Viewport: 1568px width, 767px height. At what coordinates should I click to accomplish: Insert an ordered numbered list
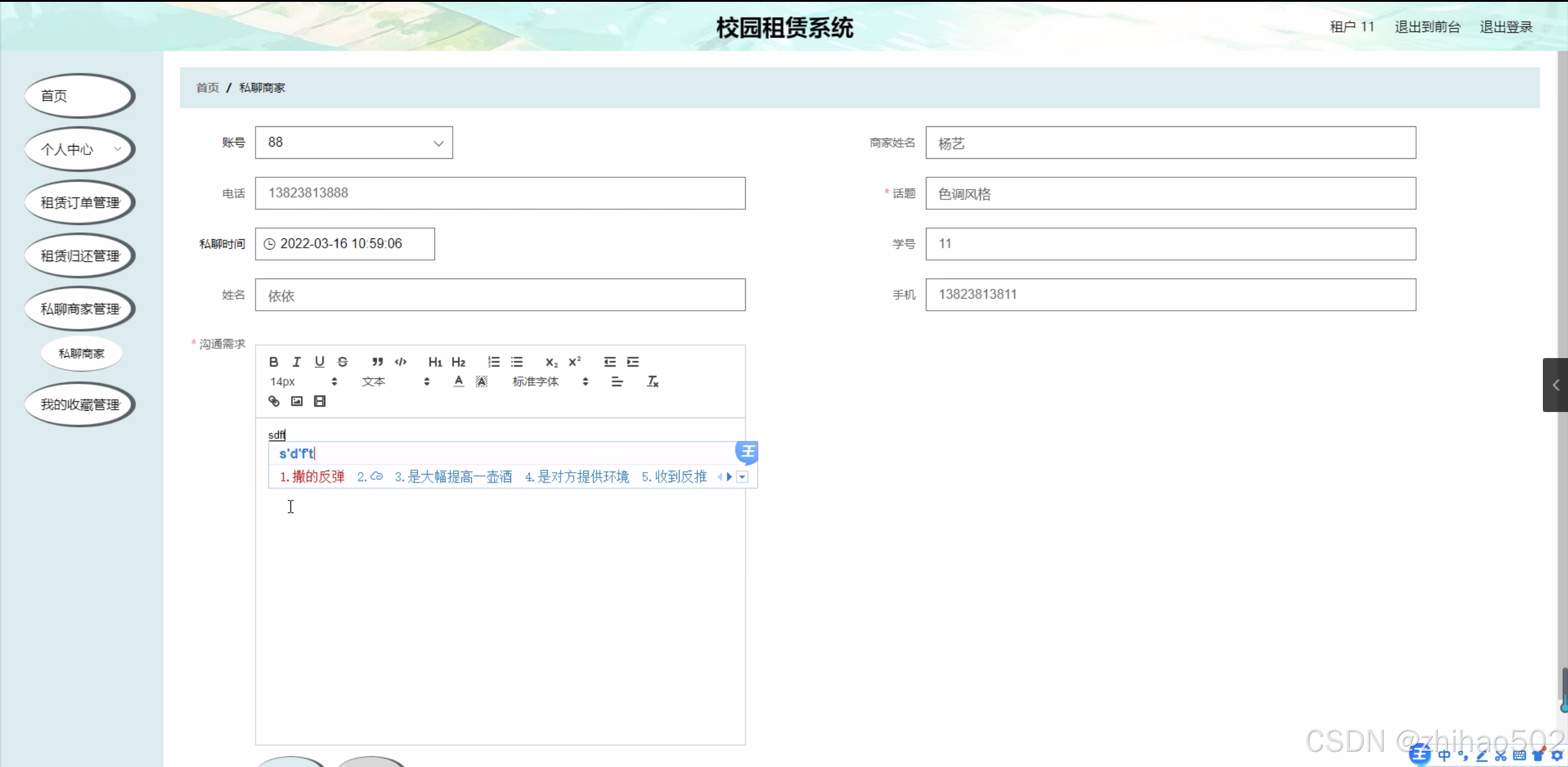point(493,362)
